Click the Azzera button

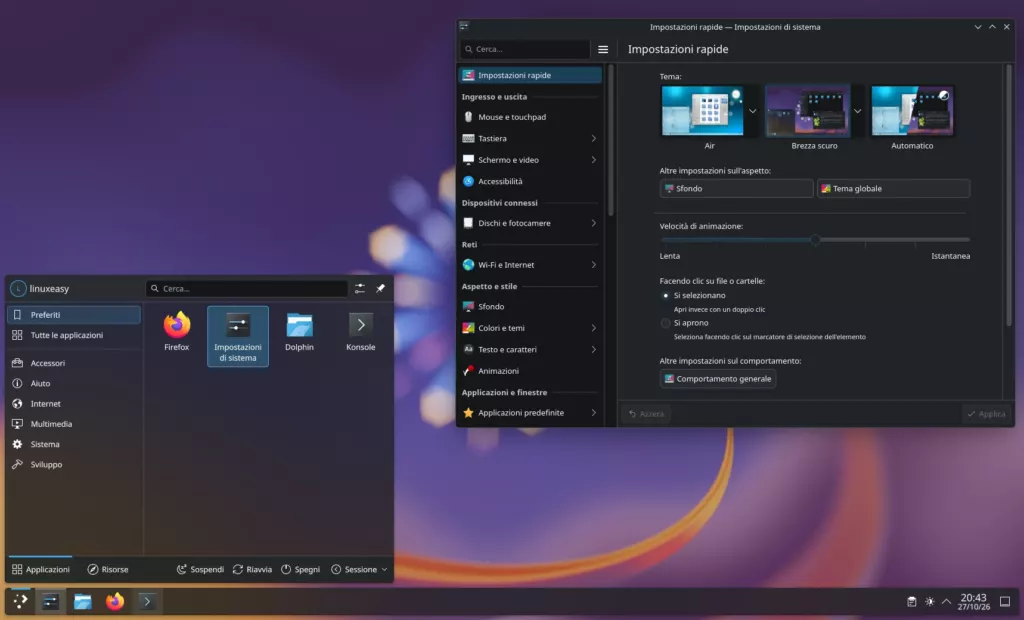point(646,414)
